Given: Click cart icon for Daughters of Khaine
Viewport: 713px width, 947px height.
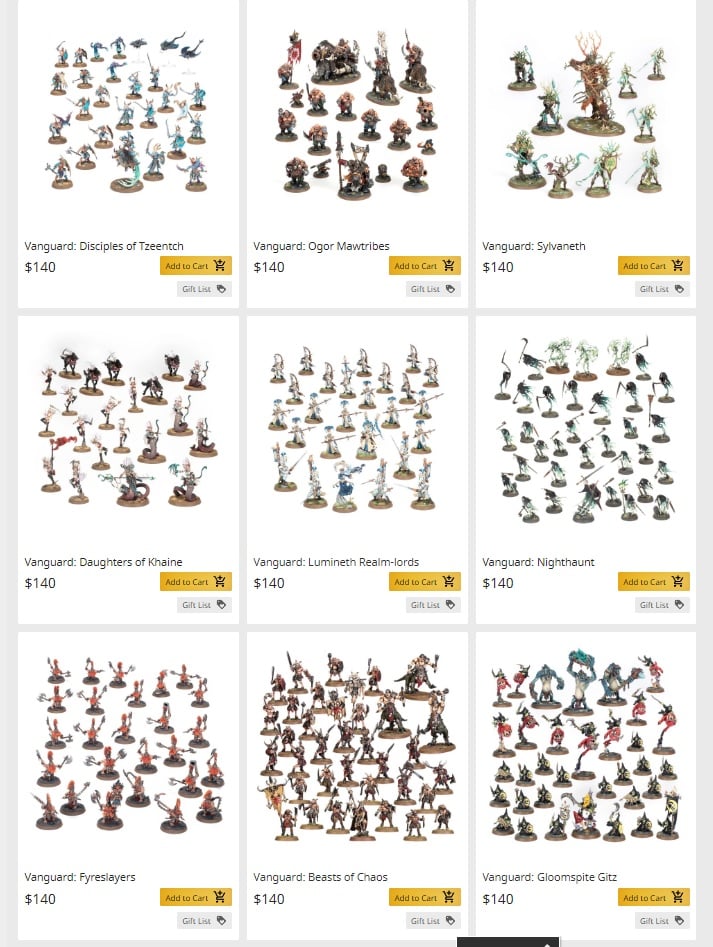Looking at the screenshot, I should (x=220, y=581).
